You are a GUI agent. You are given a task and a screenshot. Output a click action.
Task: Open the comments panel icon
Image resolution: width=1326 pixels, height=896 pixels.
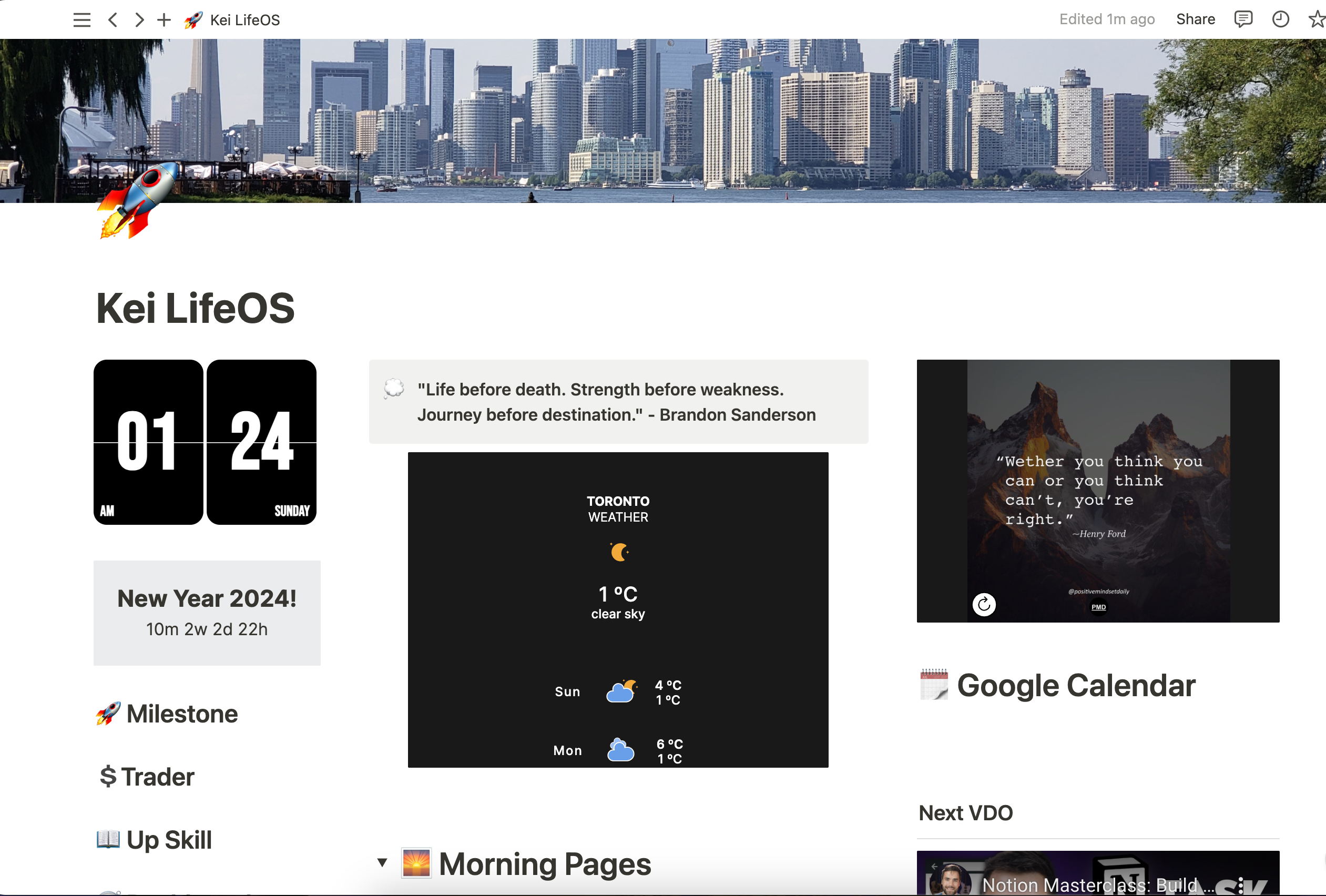pyautogui.click(x=1243, y=19)
